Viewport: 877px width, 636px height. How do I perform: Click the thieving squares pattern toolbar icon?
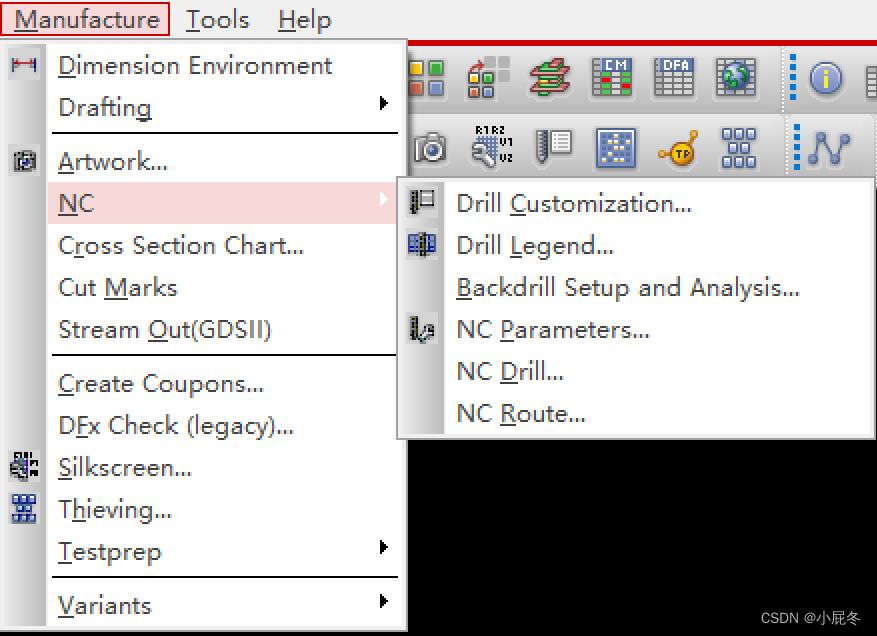pos(739,148)
